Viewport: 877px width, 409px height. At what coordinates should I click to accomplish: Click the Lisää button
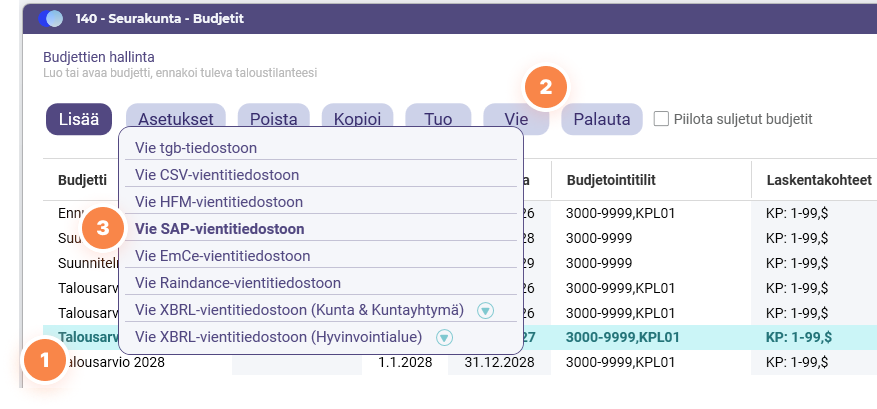click(x=79, y=119)
